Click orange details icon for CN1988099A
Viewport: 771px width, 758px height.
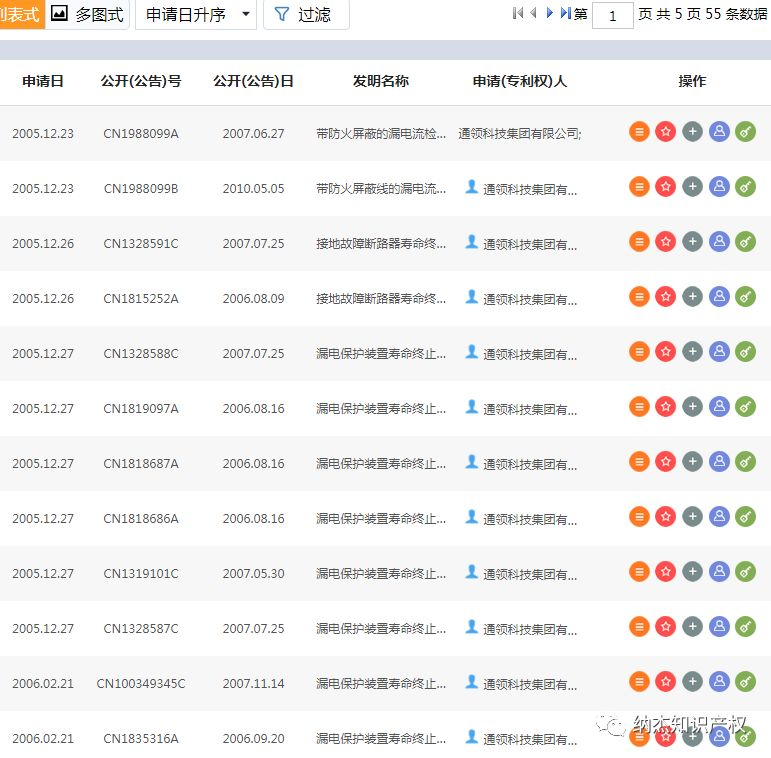pyautogui.click(x=639, y=132)
